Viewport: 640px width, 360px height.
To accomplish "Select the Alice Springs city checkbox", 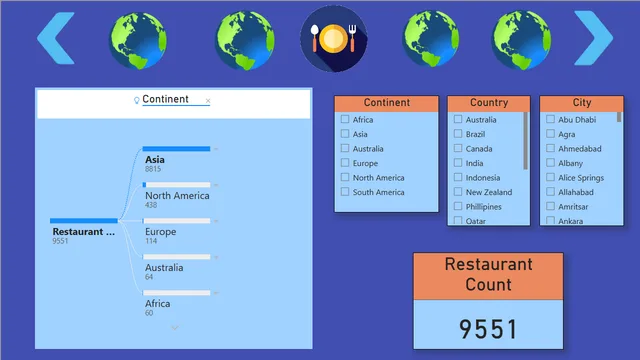I will pos(550,177).
